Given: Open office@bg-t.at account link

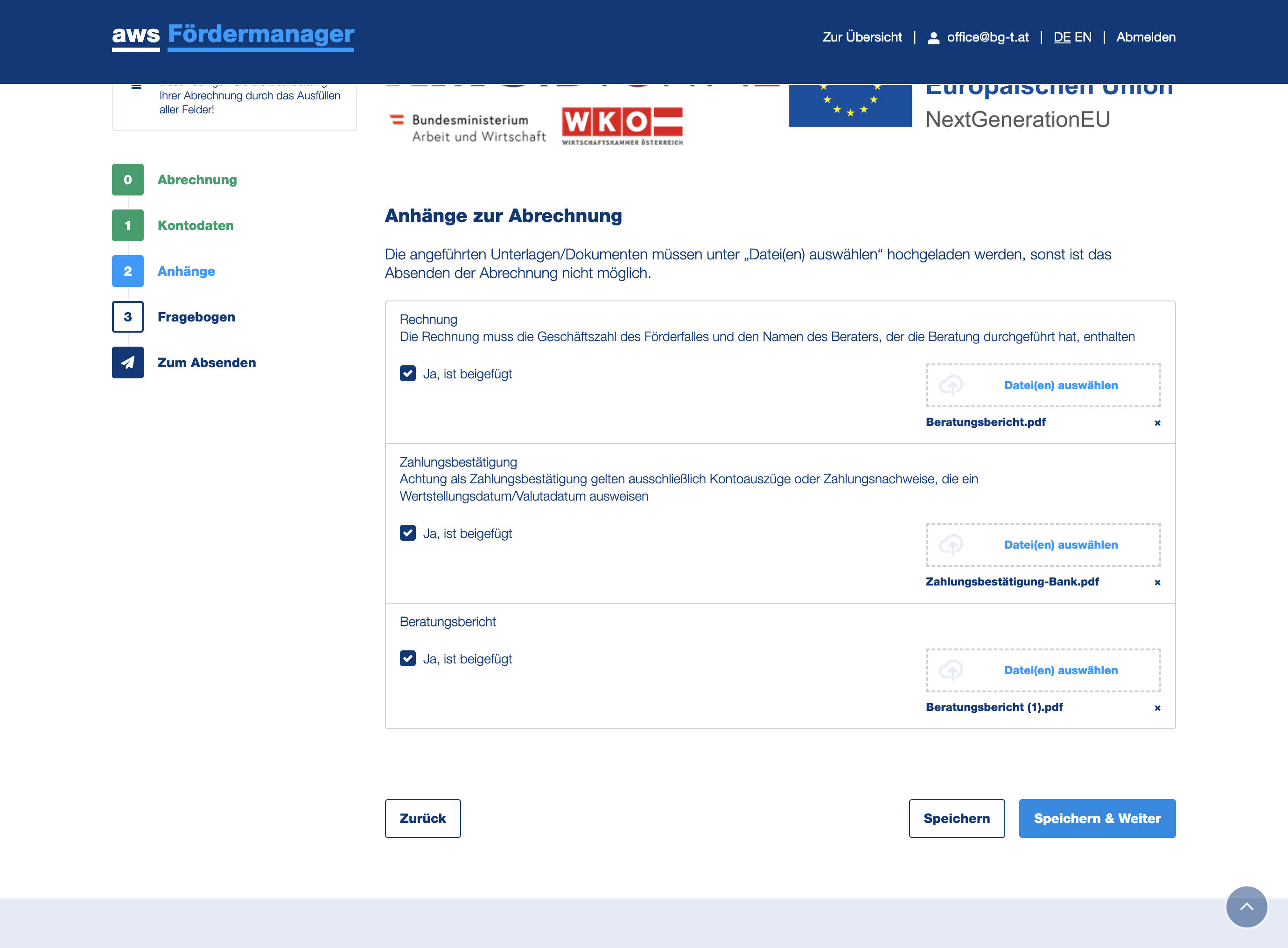Looking at the screenshot, I should 987,37.
